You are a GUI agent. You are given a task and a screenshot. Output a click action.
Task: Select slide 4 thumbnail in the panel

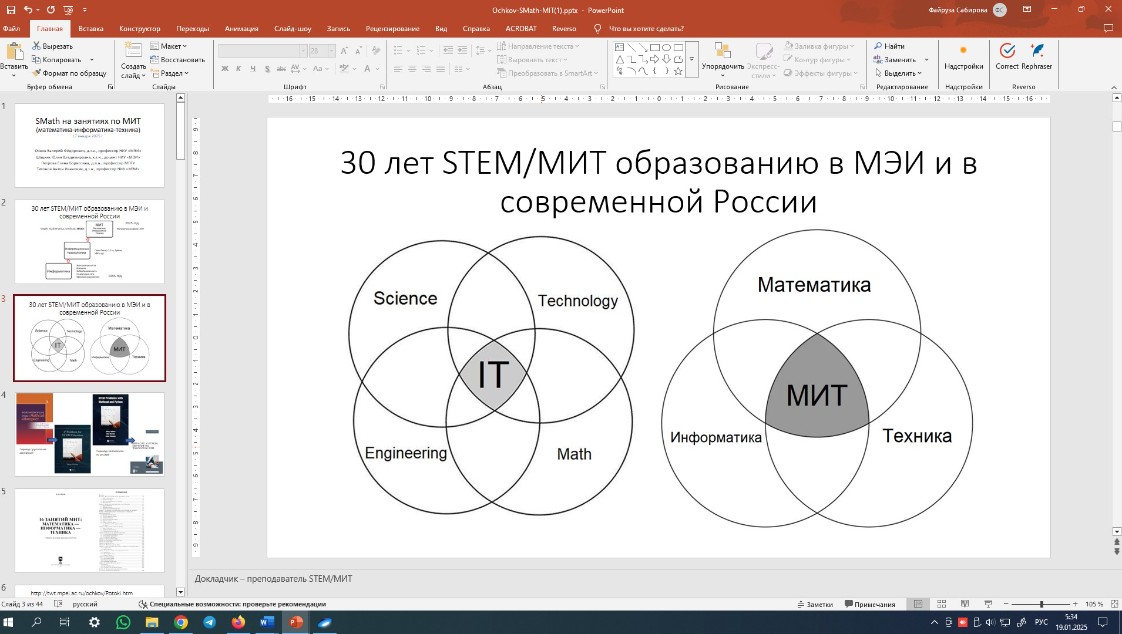pos(90,432)
